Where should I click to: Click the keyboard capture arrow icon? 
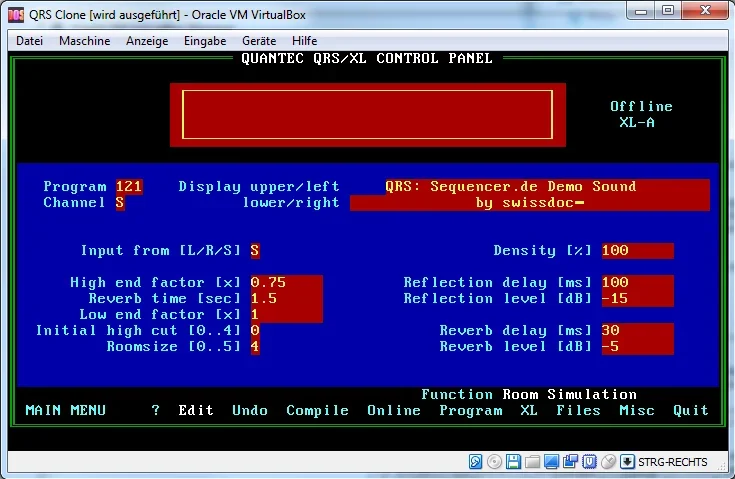pos(627,462)
